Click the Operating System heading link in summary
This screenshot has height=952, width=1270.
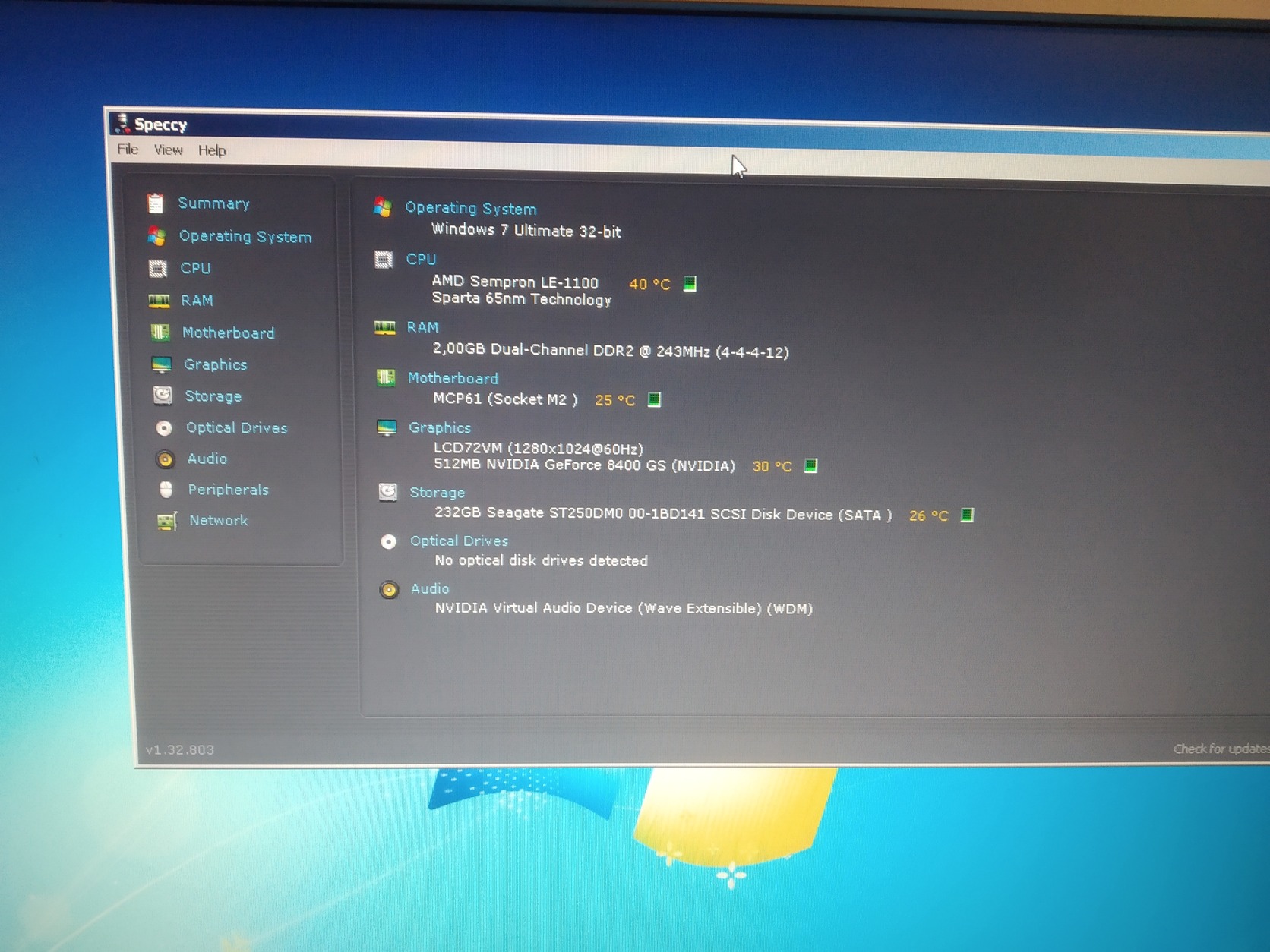pos(471,208)
